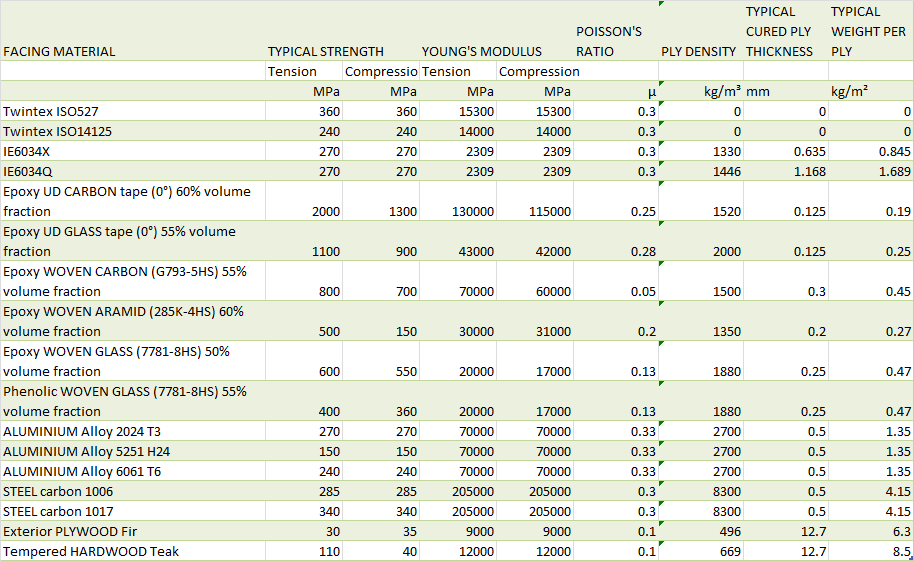Select the TYPICAL CURED PLY THICKNESS header
This screenshot has width=914, height=561.
coord(786,31)
